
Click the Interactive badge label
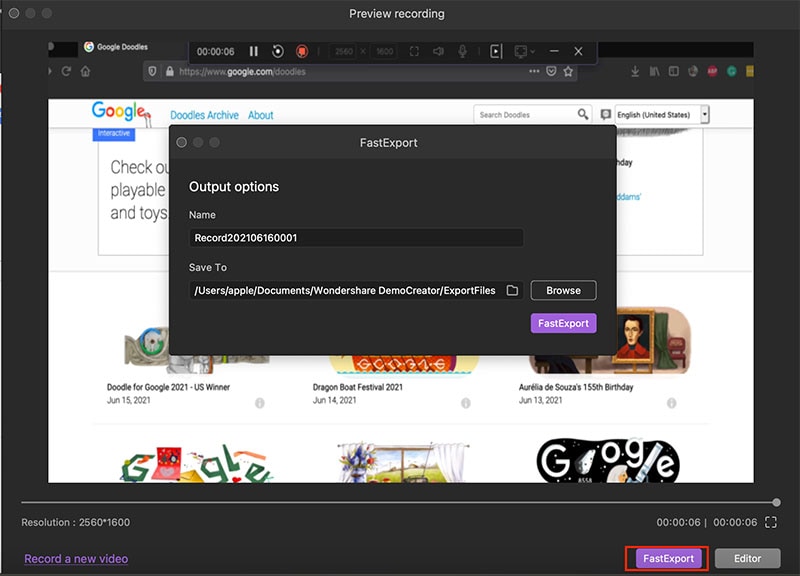pos(113,134)
